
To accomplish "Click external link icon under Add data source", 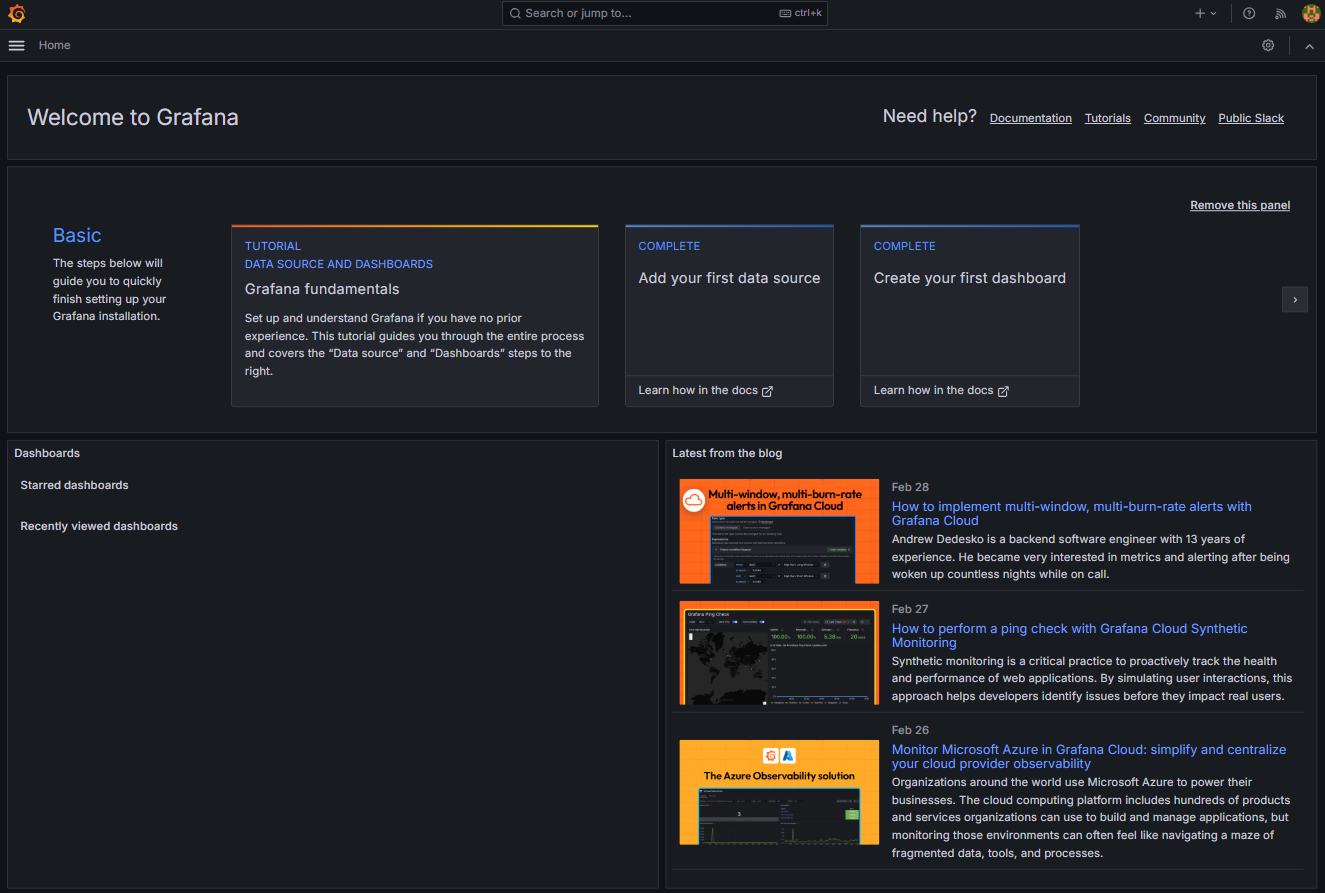I will click(x=768, y=391).
